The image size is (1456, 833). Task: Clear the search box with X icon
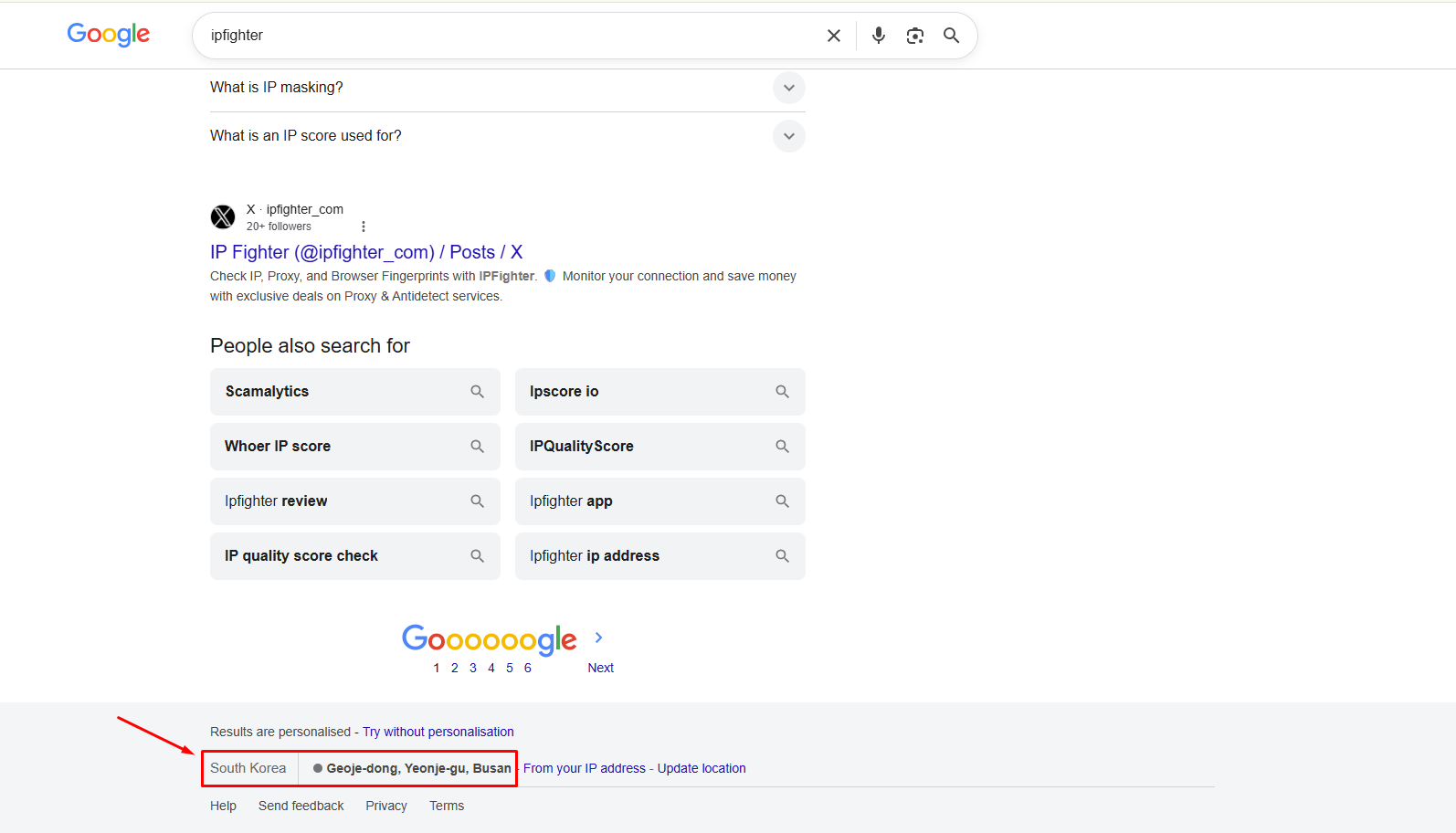pyautogui.click(x=834, y=36)
